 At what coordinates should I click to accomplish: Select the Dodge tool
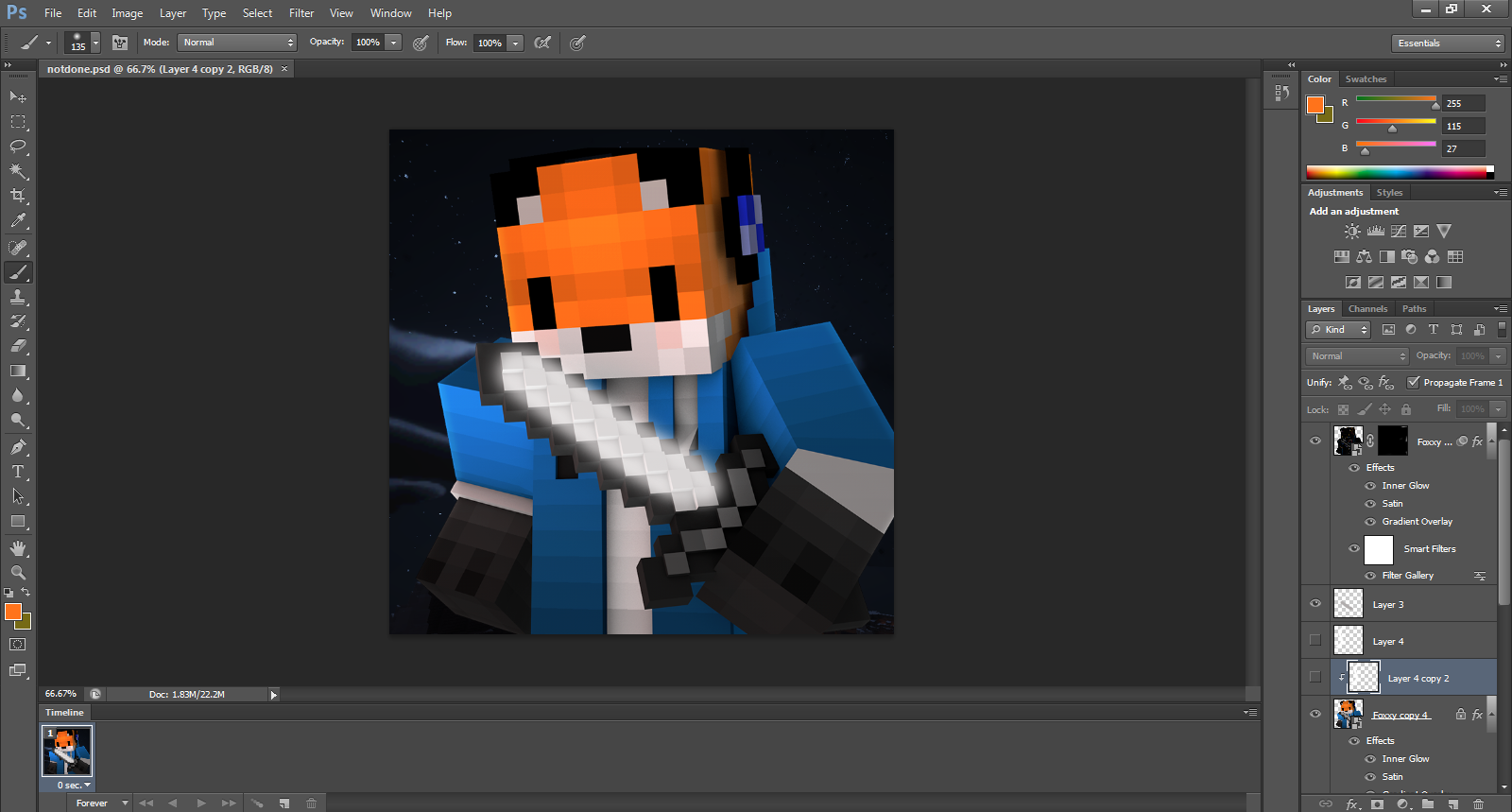[18, 420]
